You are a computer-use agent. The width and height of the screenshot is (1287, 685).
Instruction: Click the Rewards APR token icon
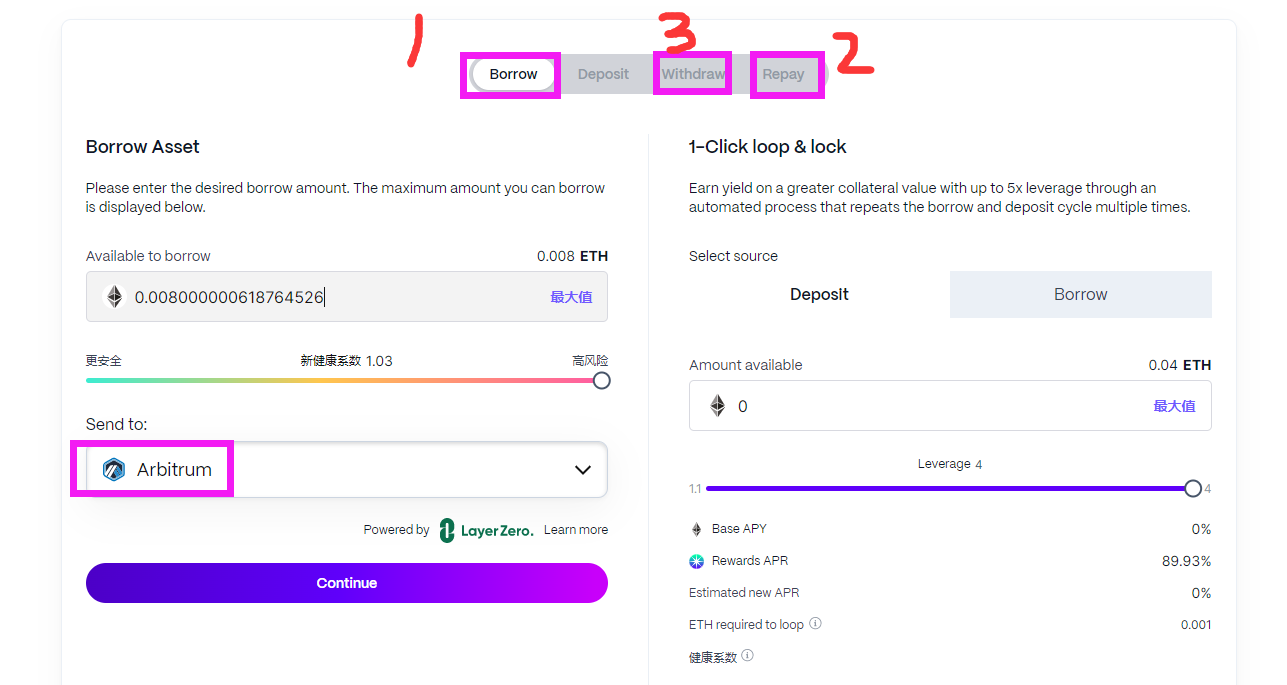[x=697, y=561]
